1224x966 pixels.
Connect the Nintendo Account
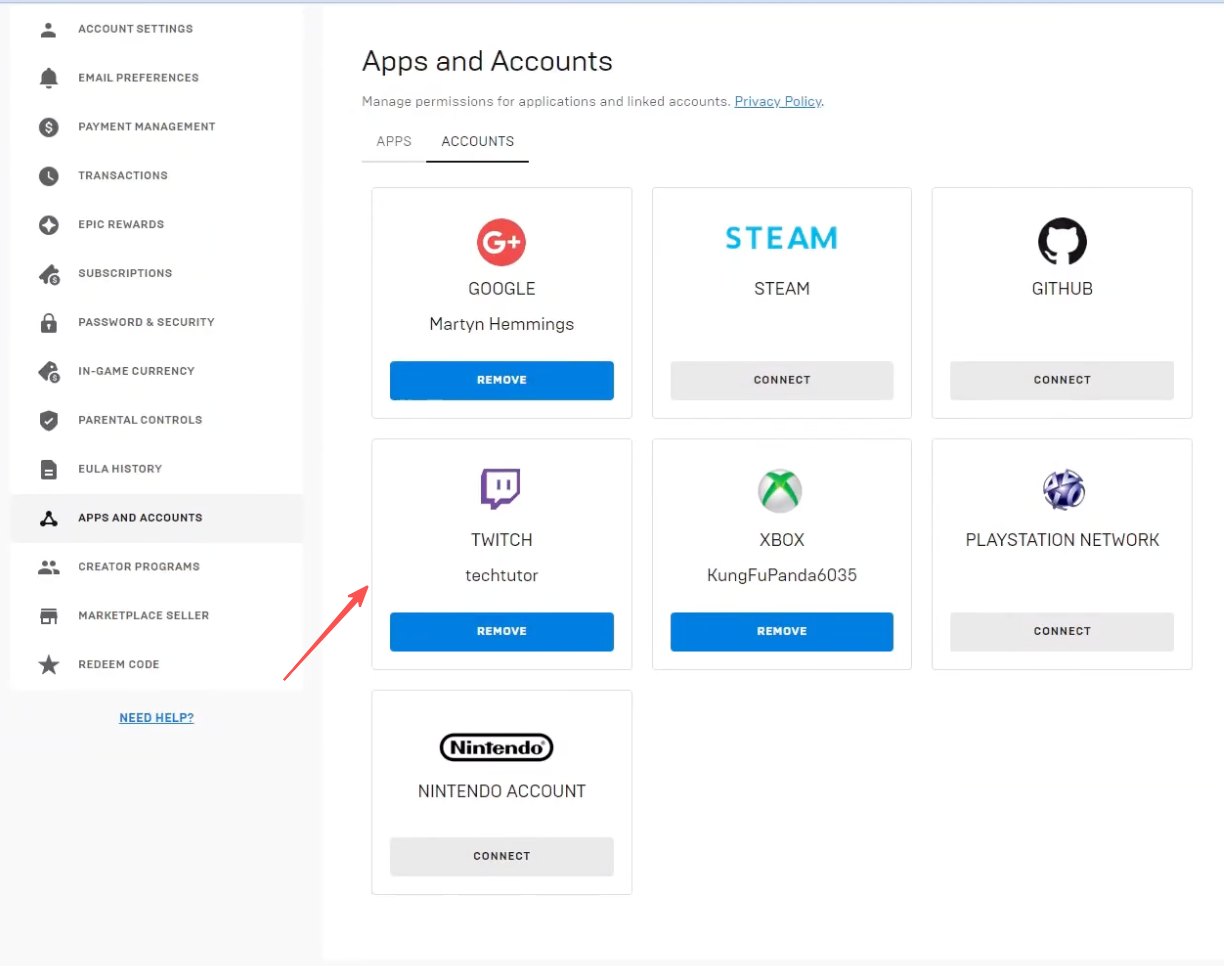point(501,856)
